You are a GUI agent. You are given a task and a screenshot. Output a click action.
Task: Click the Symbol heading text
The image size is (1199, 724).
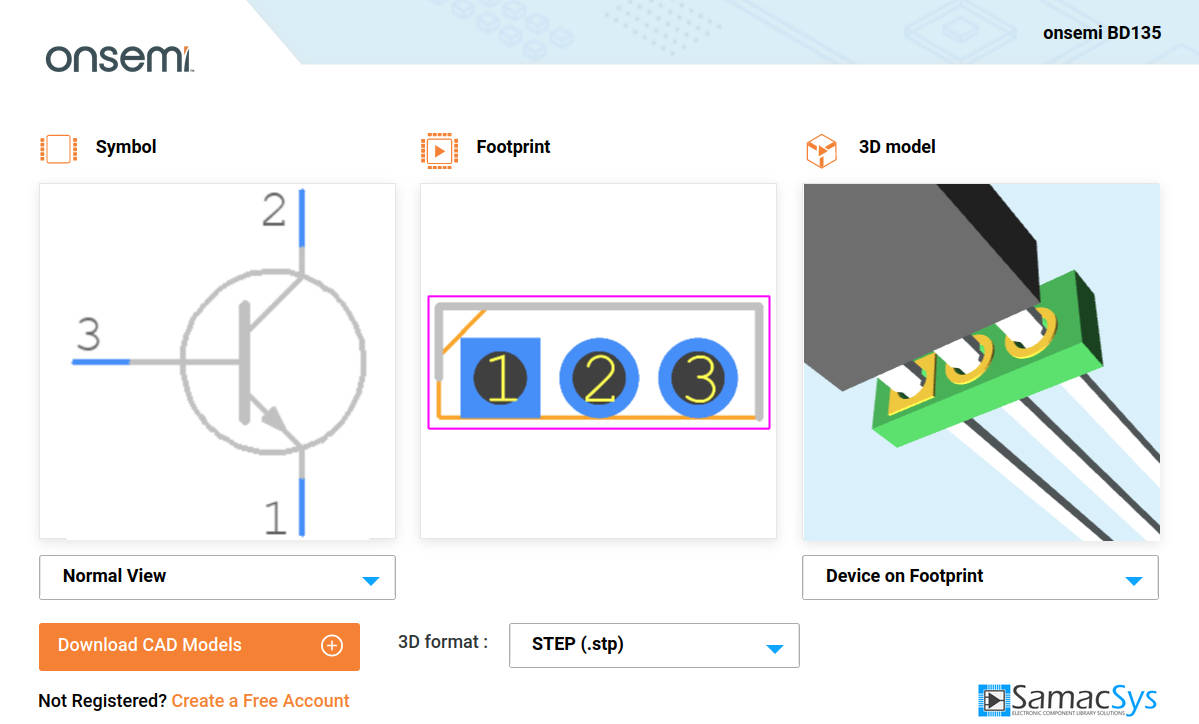click(x=125, y=147)
